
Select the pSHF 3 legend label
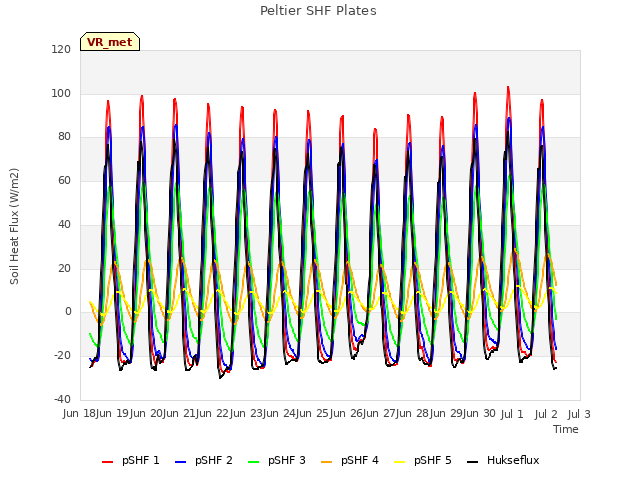pos(287,460)
